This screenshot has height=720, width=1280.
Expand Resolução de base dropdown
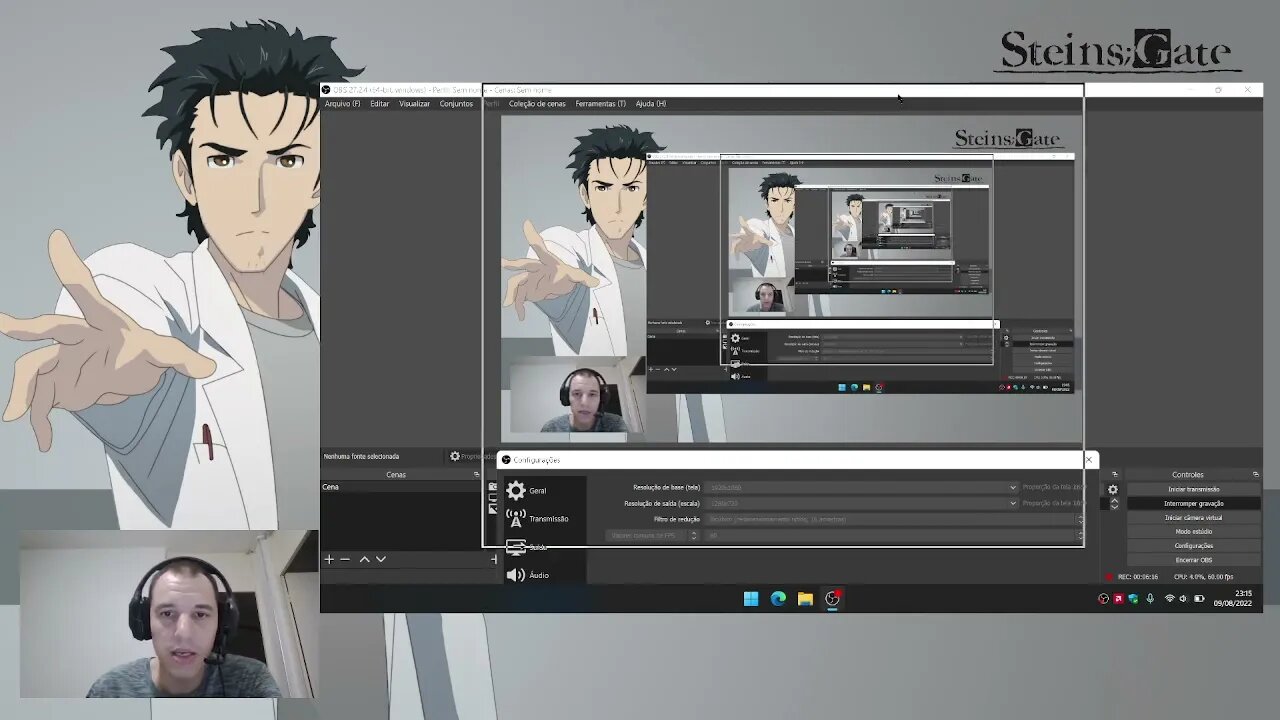(x=1012, y=487)
